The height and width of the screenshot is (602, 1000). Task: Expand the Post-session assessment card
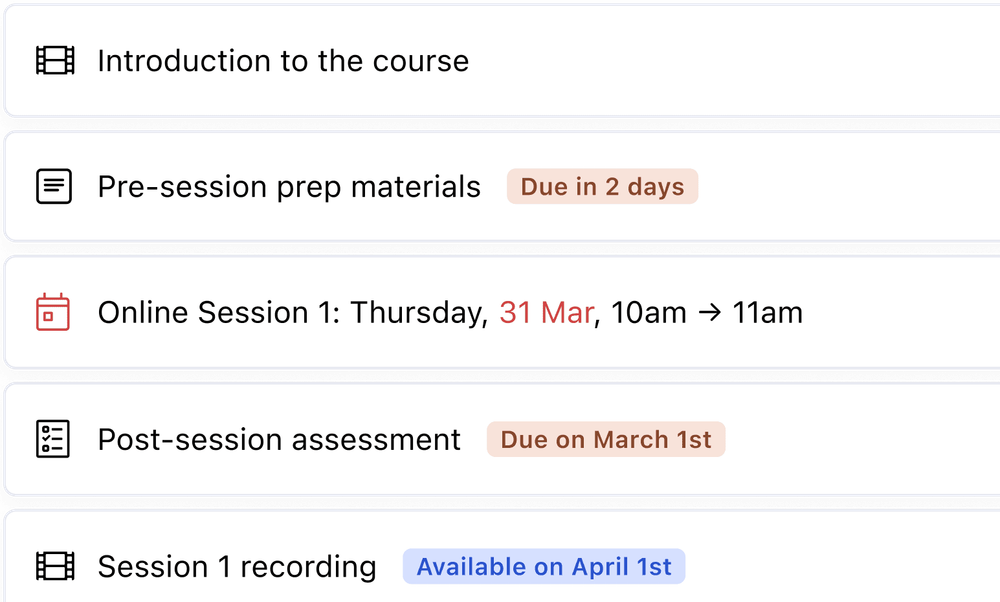coord(278,439)
